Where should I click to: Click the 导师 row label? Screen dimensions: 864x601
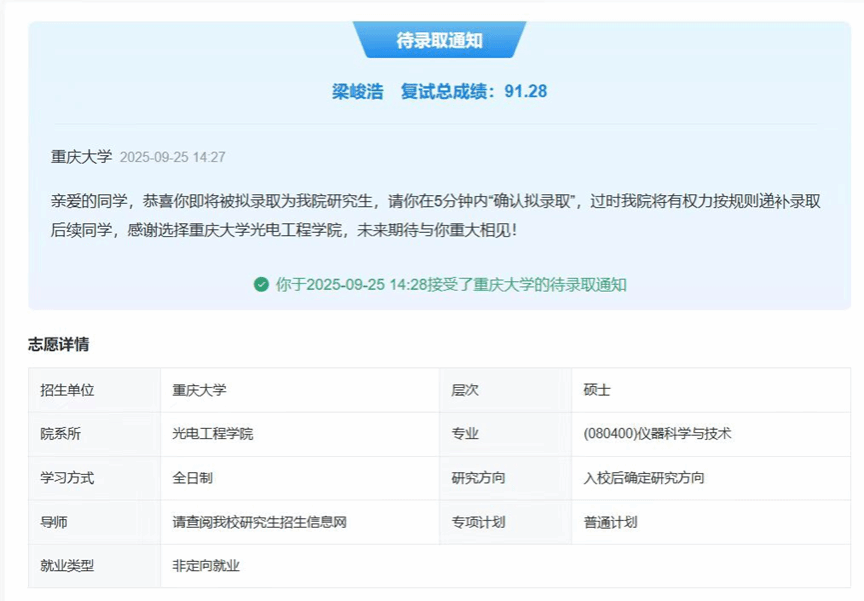coord(54,522)
